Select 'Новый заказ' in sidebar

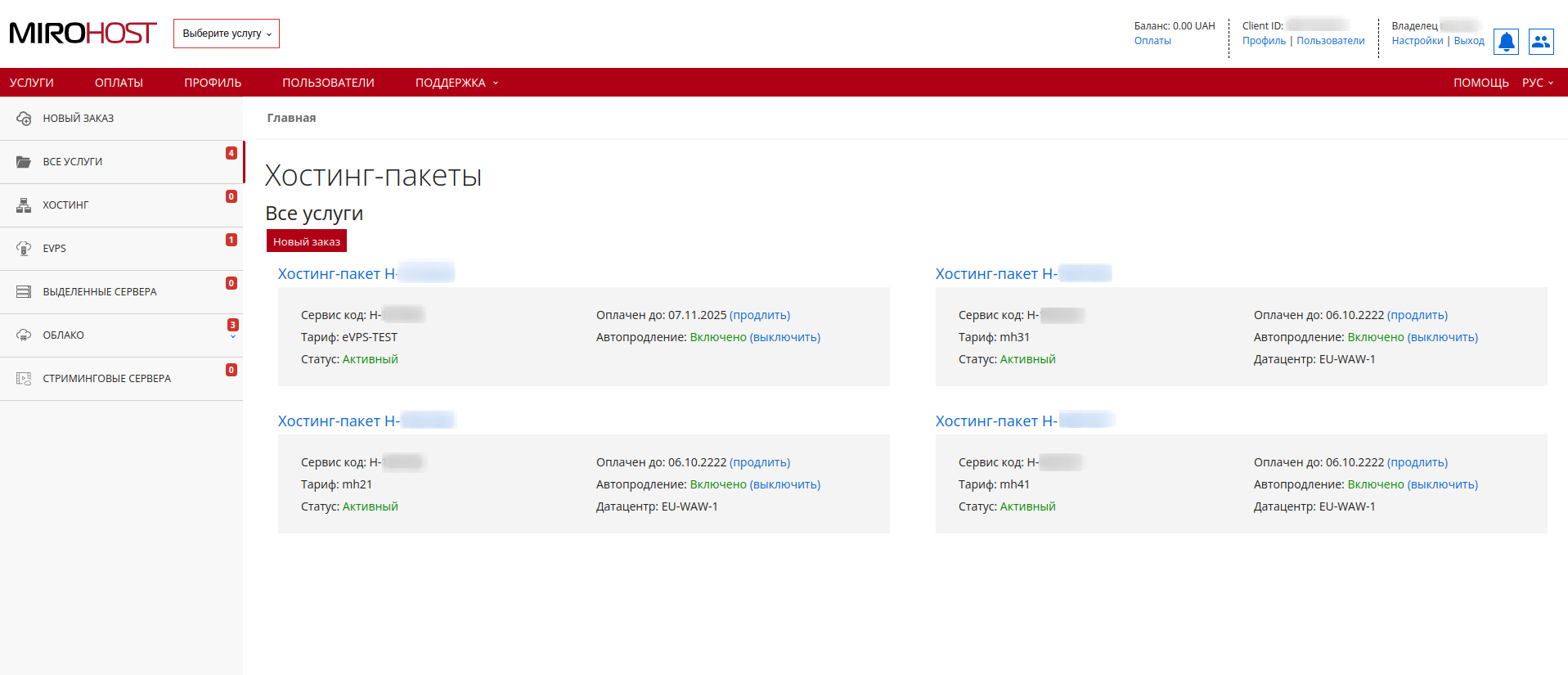[121, 119]
